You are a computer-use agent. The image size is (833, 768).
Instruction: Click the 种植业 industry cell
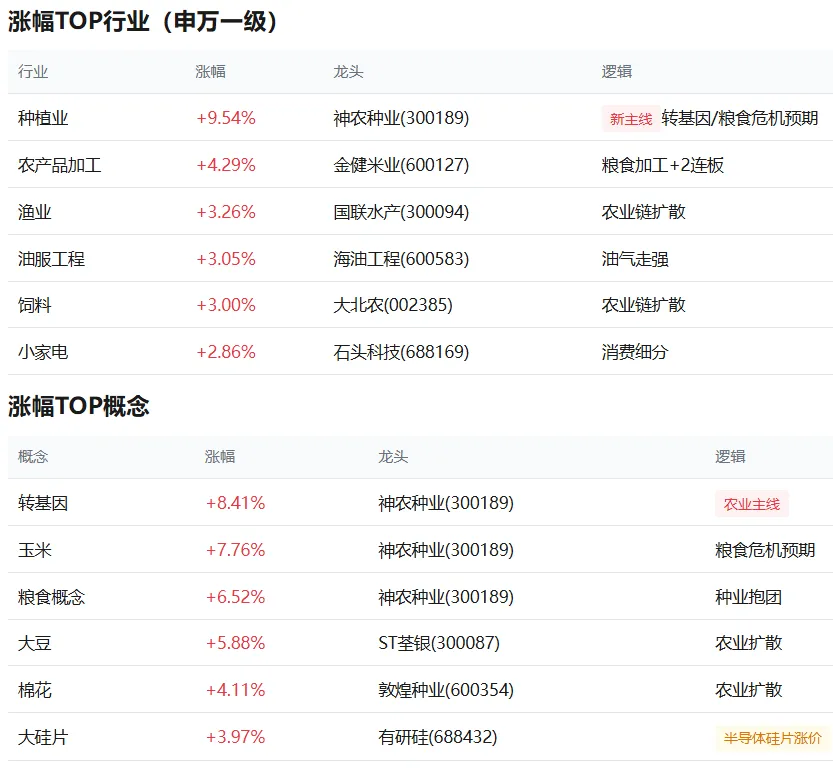click(43, 118)
